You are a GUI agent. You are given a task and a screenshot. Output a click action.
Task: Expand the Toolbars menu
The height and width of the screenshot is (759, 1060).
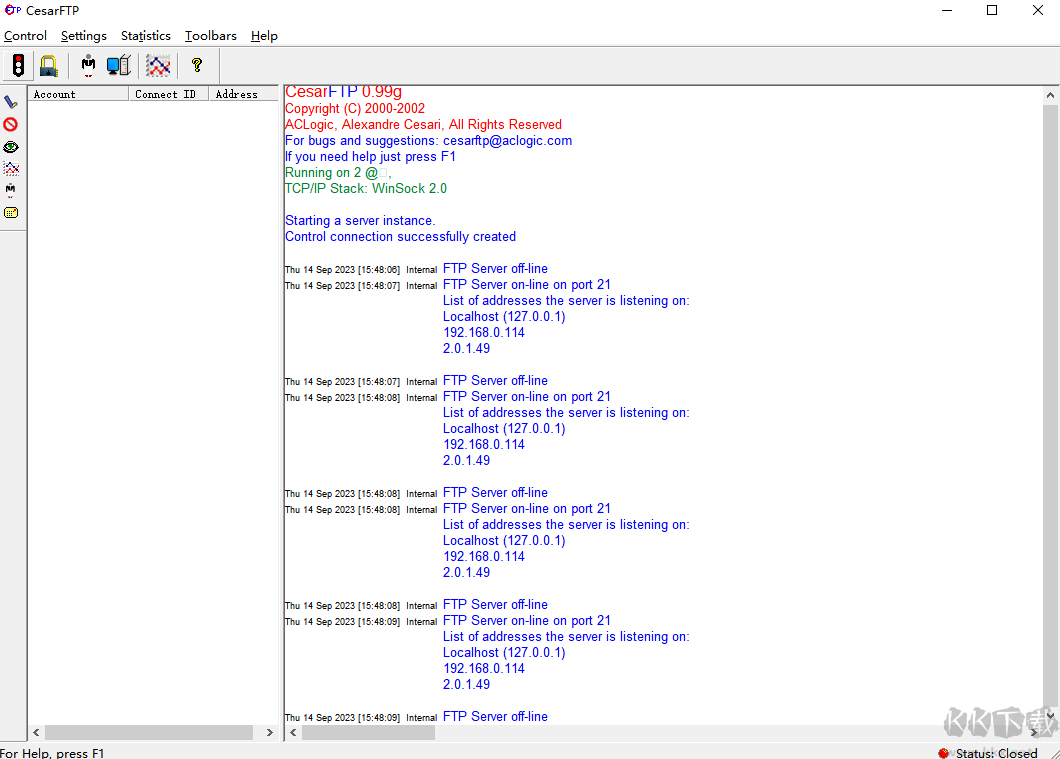click(x=211, y=36)
